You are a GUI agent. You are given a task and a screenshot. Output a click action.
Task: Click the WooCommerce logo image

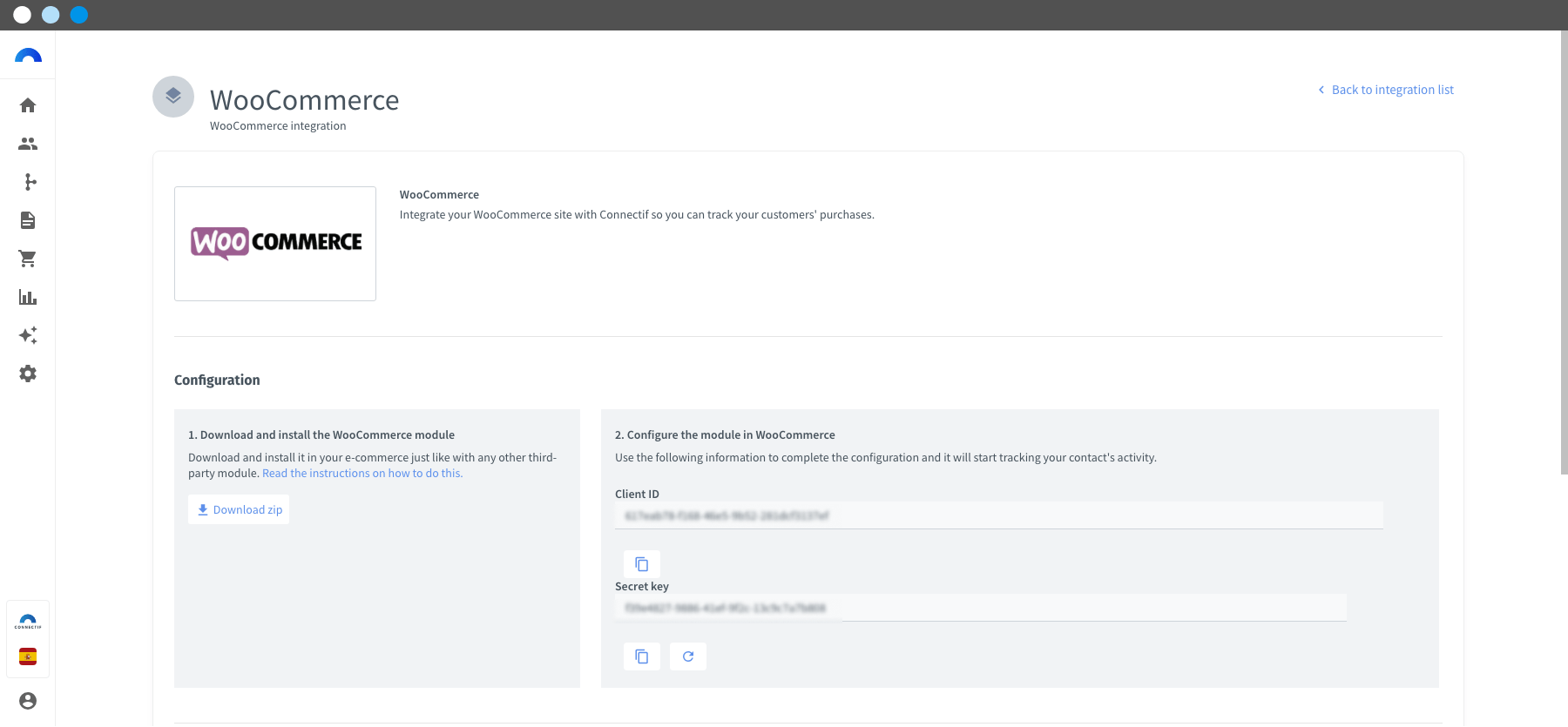point(275,244)
